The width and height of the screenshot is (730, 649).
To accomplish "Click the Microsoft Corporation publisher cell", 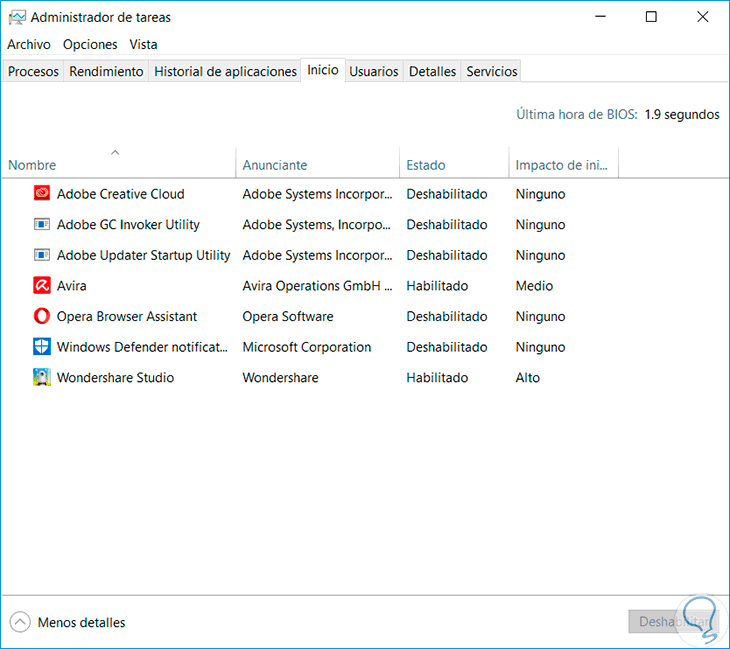I will coord(307,347).
